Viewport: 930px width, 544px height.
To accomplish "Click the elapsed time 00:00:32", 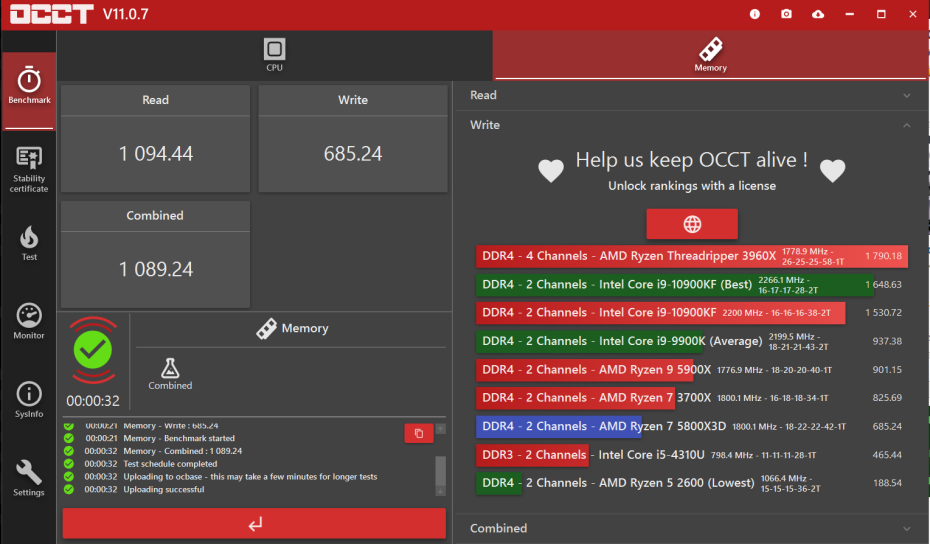I will [x=93, y=401].
